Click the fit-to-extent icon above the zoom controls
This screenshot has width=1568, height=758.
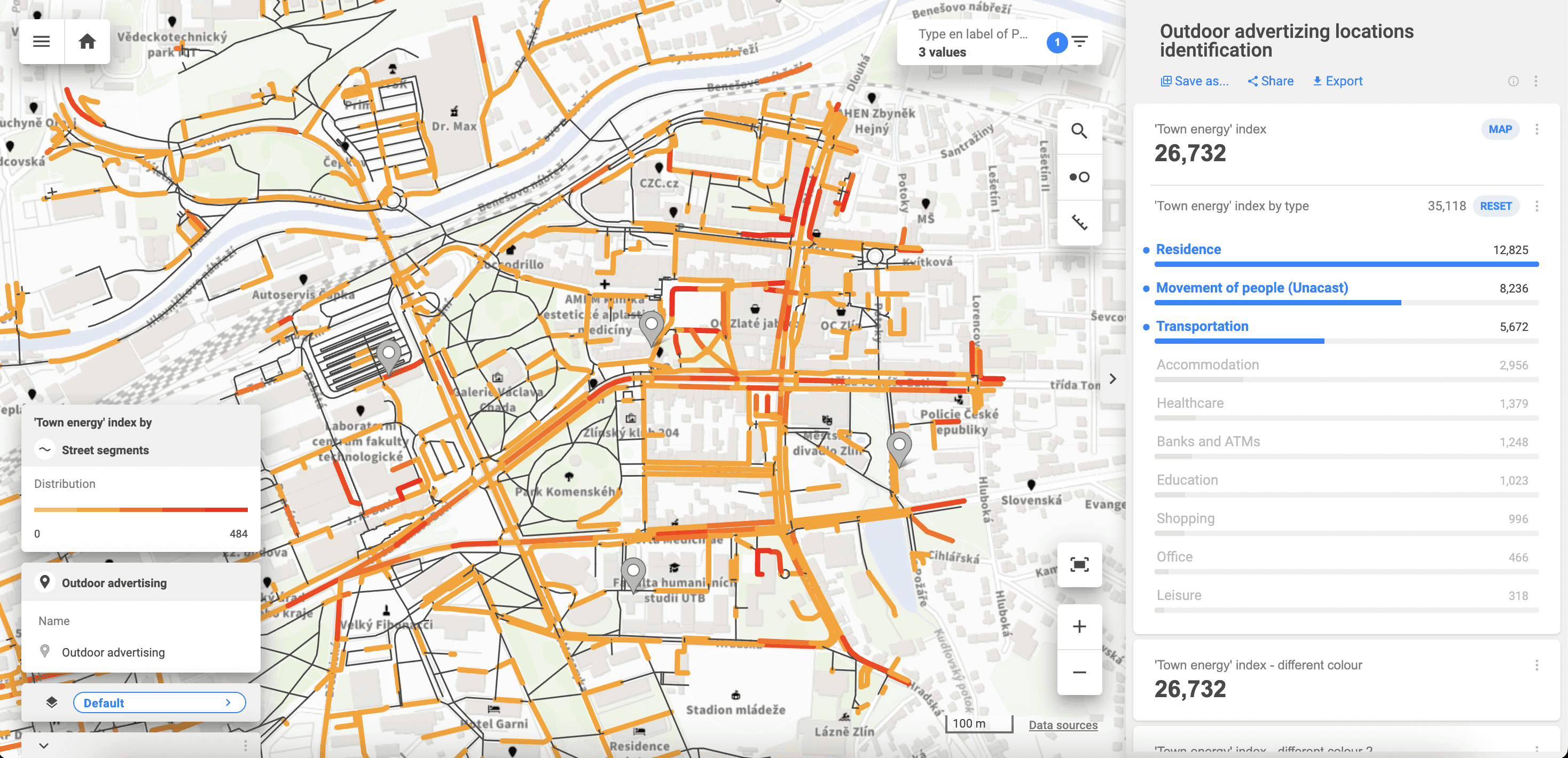(1079, 565)
